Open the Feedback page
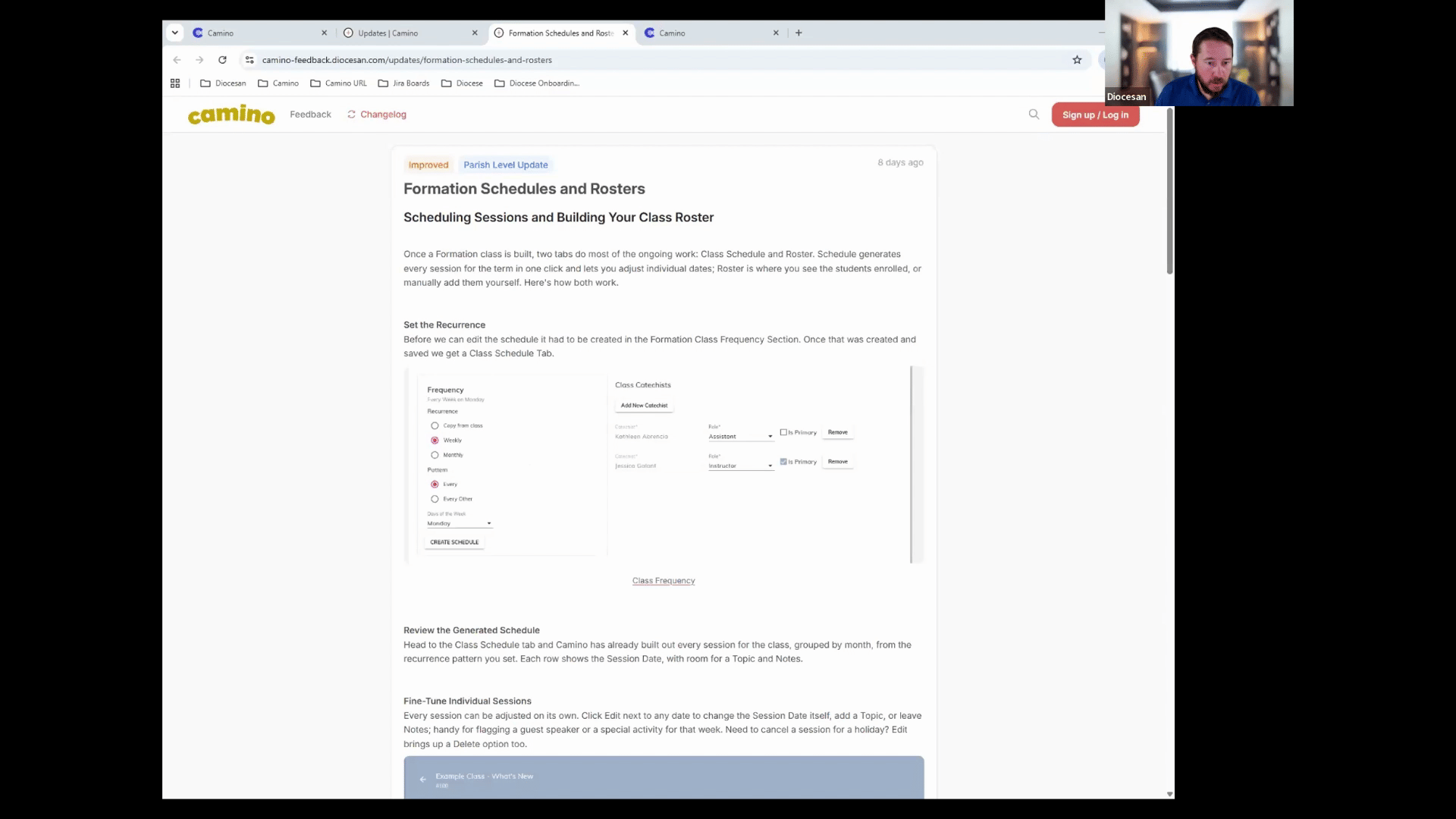Screen dimensions: 1456x819 [310, 115]
